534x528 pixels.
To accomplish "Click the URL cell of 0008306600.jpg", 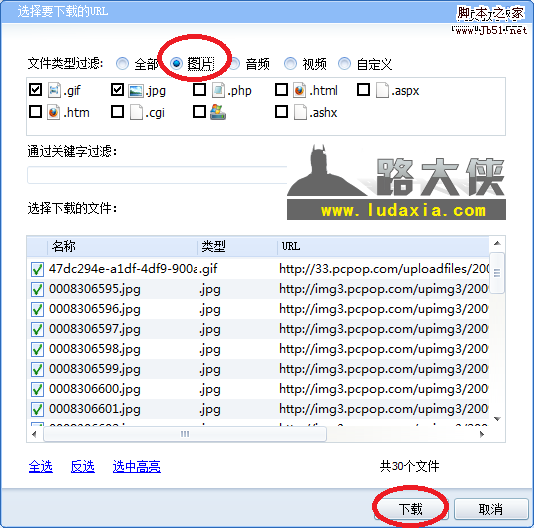I will [x=384, y=389].
